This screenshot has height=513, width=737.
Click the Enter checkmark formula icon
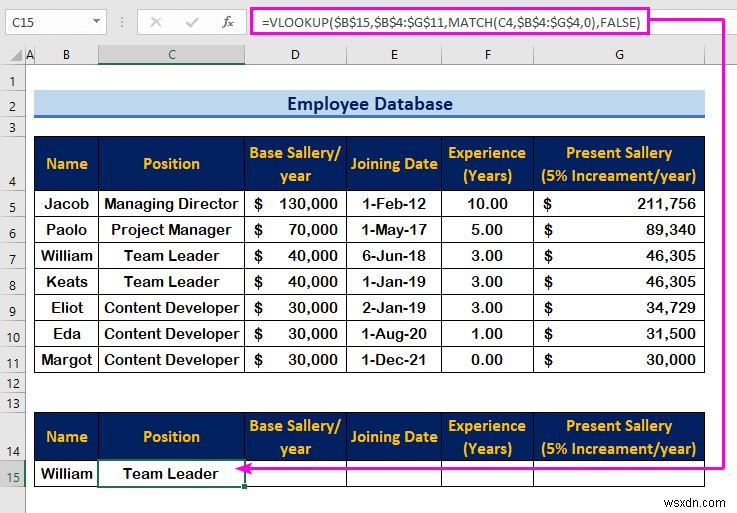pyautogui.click(x=192, y=22)
